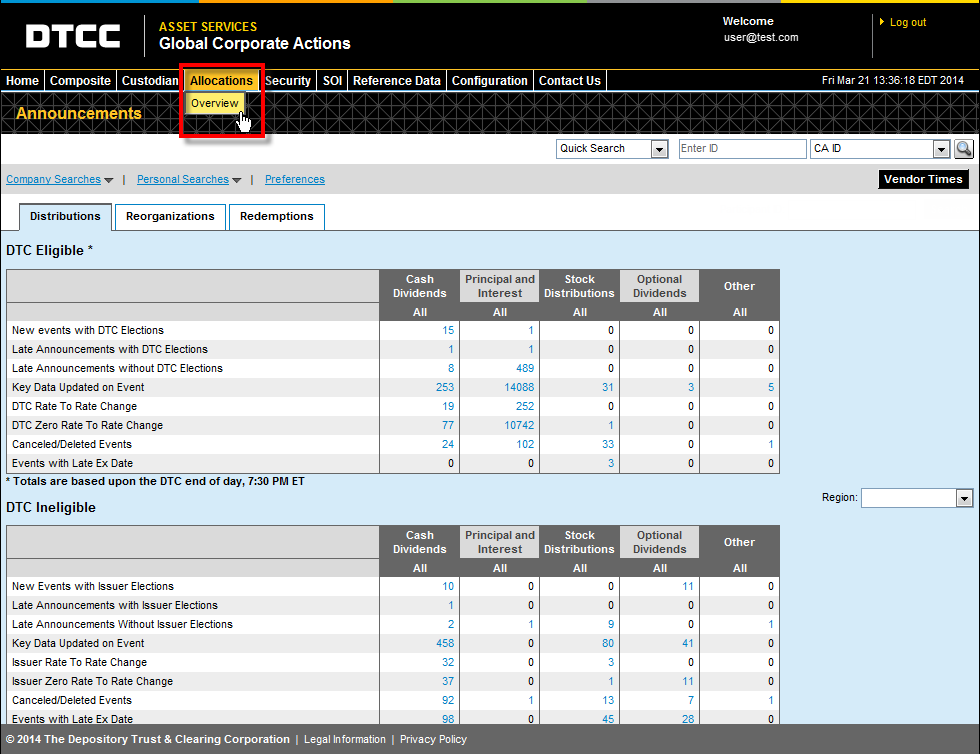Open Legal Information in the footer
Viewport: 980px width, 754px height.
pos(345,740)
